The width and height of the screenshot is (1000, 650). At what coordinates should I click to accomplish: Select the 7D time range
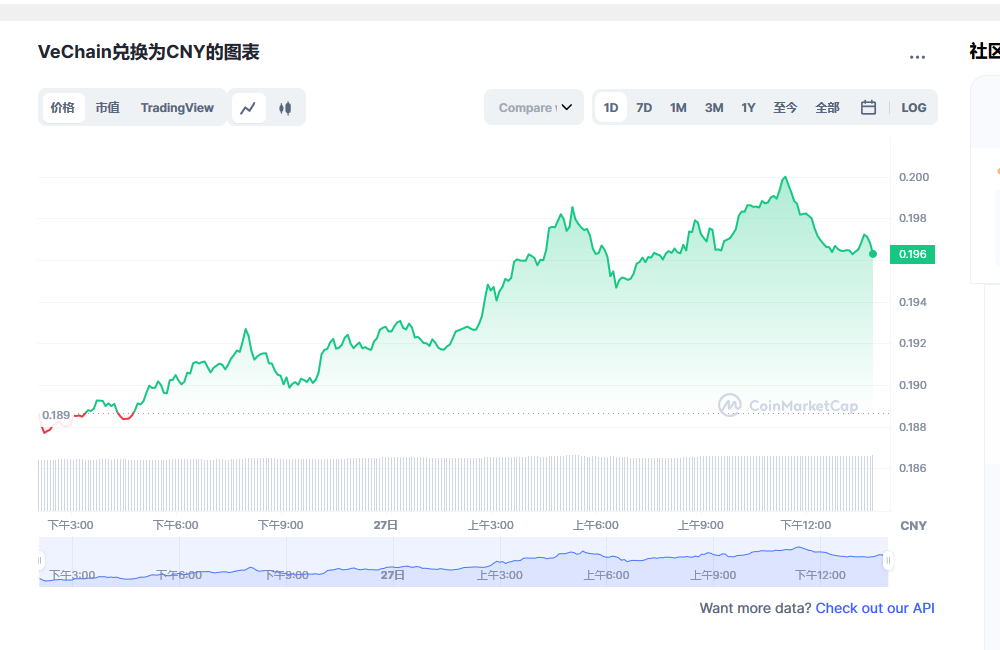pos(643,108)
